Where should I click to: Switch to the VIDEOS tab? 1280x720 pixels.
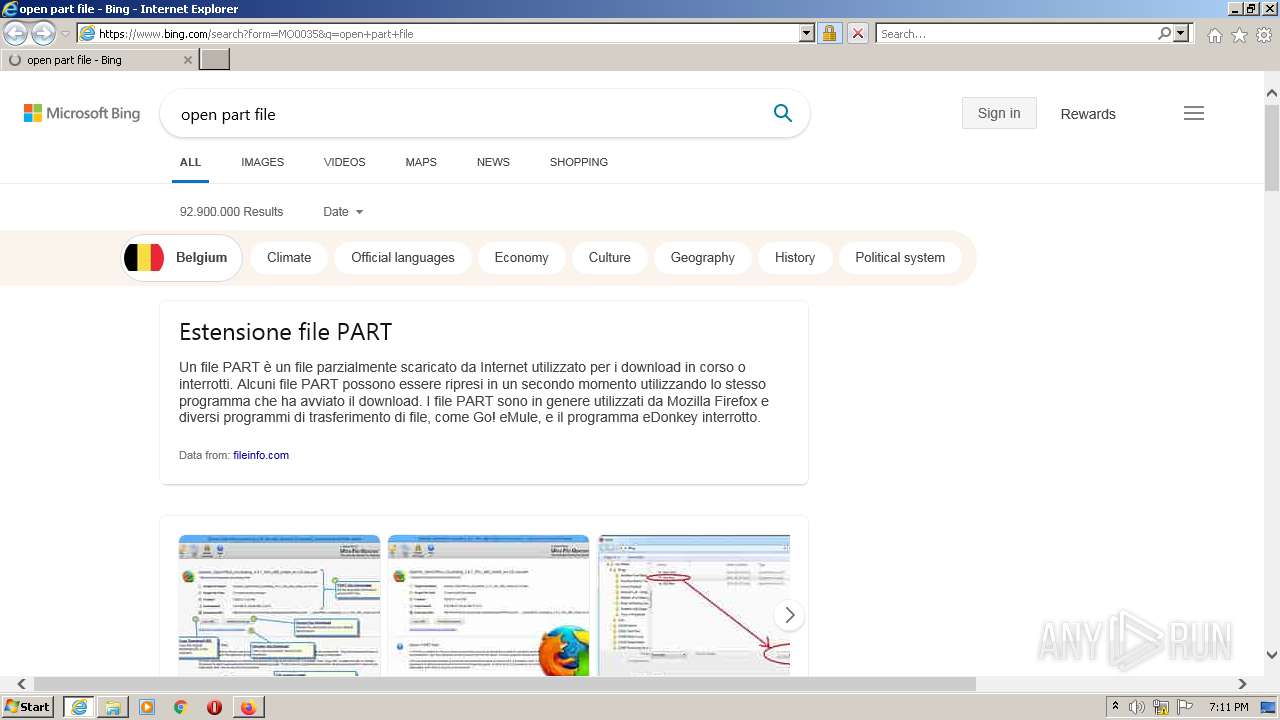click(x=344, y=162)
